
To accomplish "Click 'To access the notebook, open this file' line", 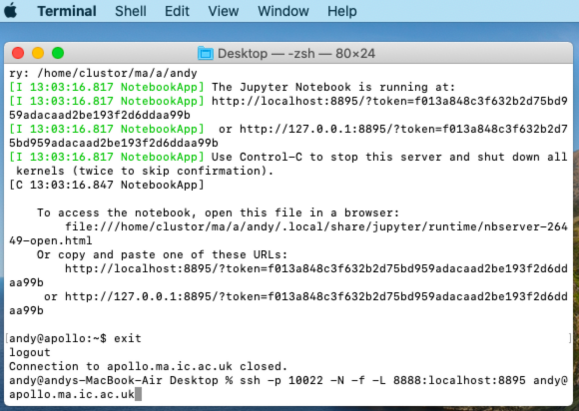I will (x=218, y=213).
